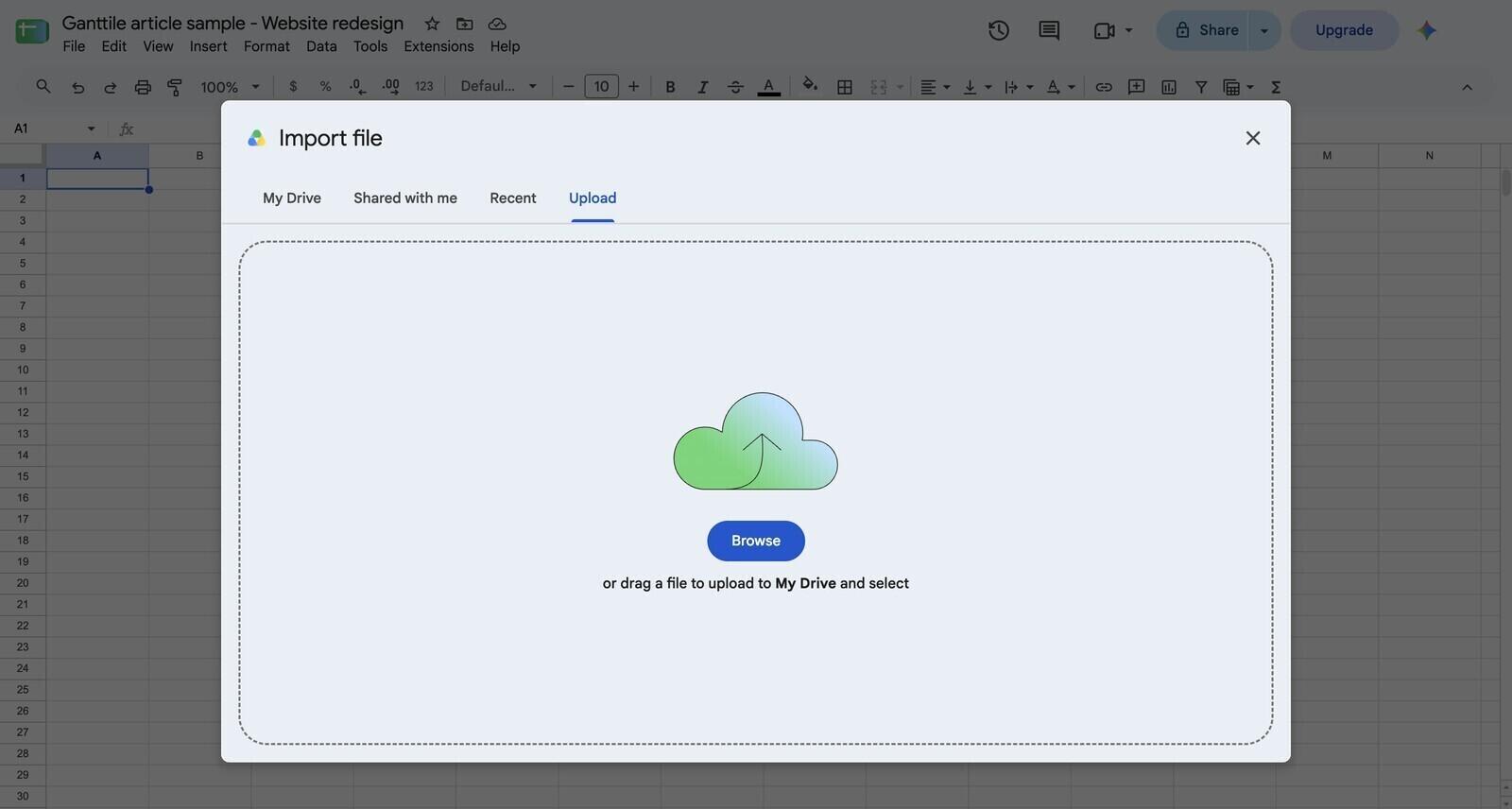Open the File menu
The height and width of the screenshot is (809, 1512).
74,46
